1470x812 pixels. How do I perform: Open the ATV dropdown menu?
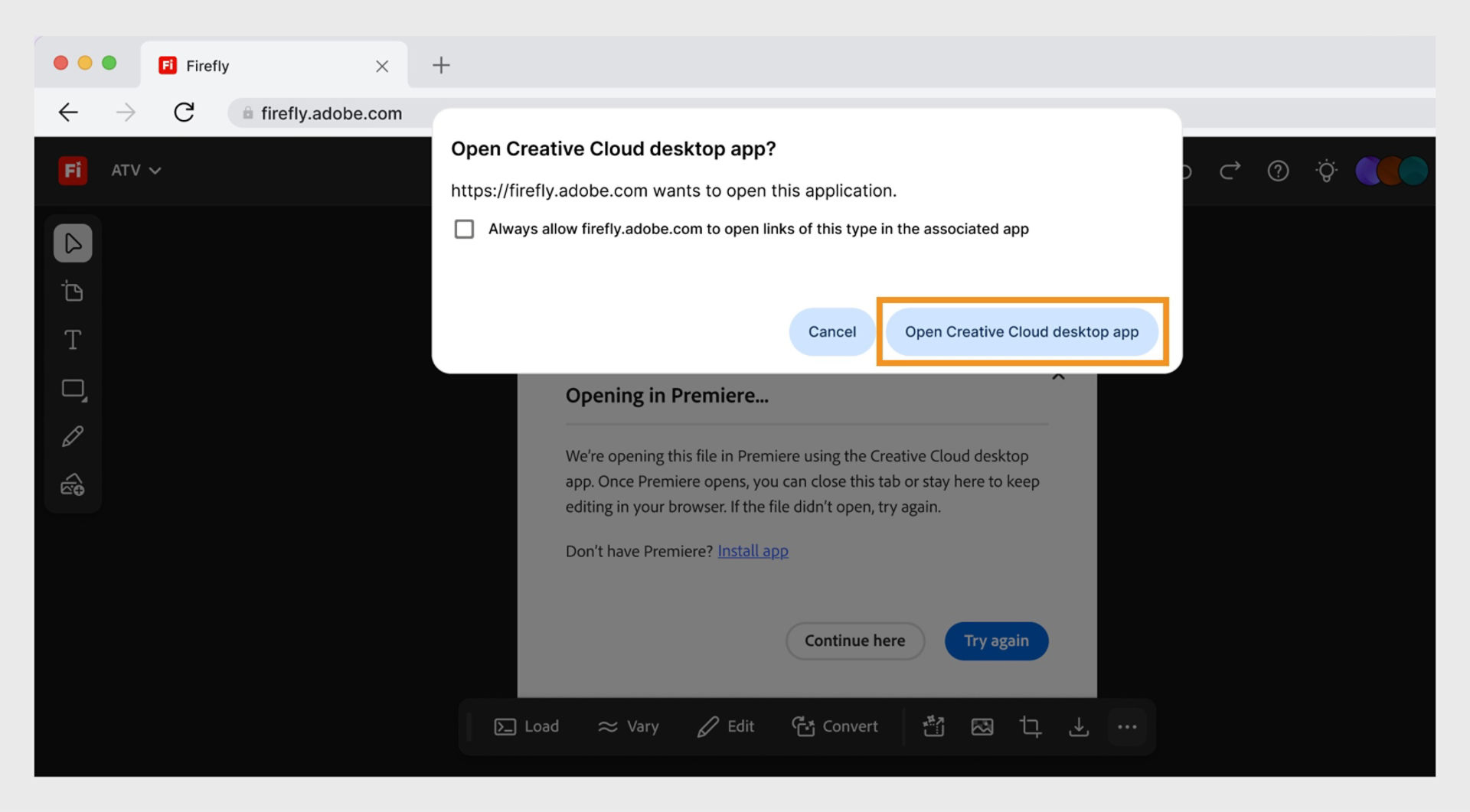pos(136,170)
